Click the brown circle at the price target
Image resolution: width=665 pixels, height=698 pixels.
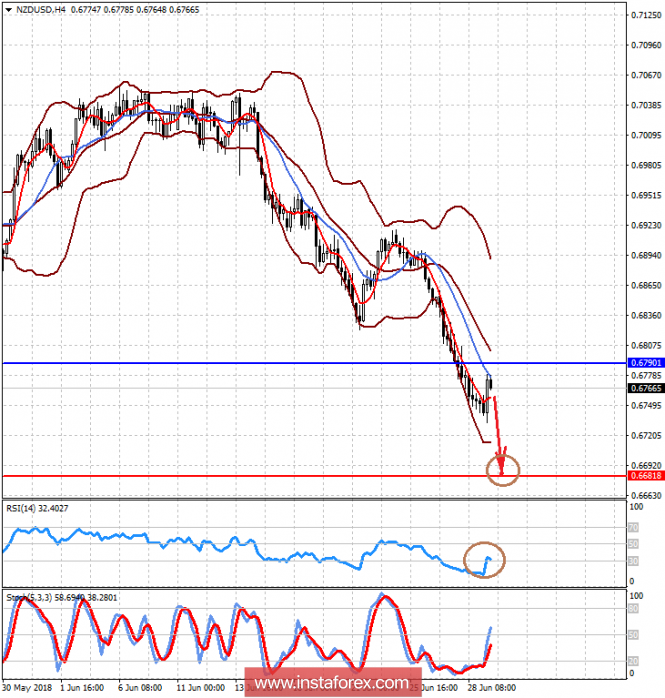tap(504, 468)
